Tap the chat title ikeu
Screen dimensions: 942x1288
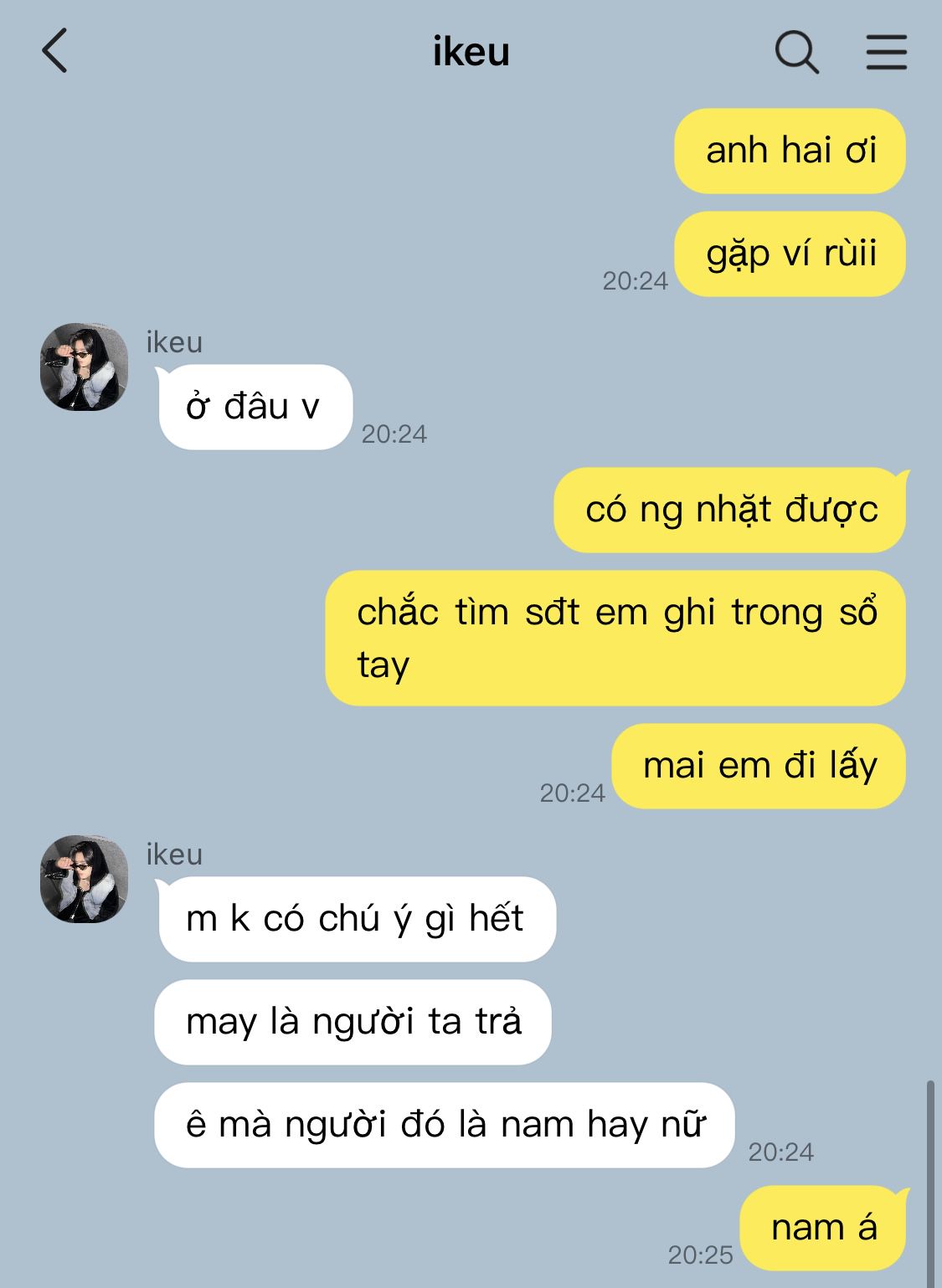pos(471,52)
